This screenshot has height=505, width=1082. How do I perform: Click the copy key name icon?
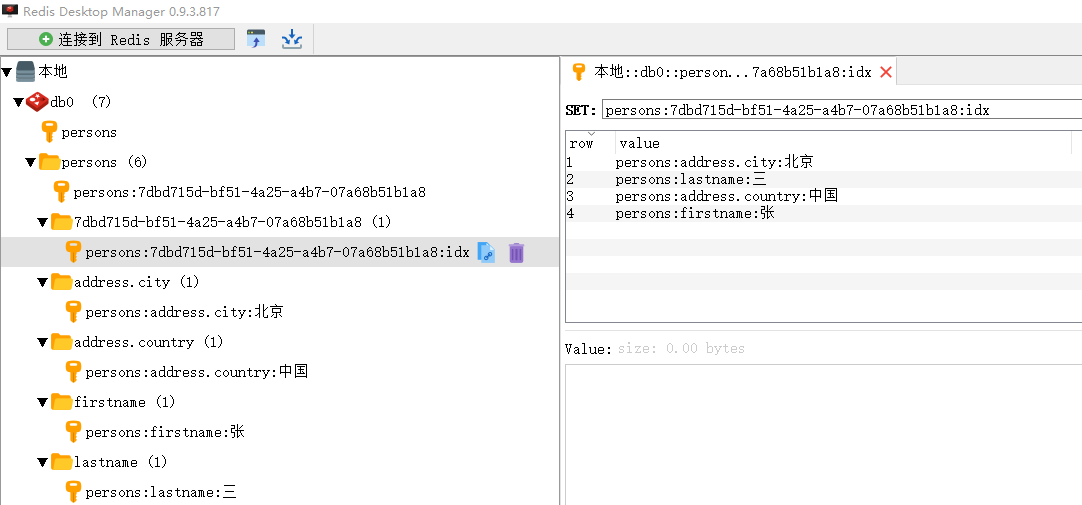(x=486, y=253)
